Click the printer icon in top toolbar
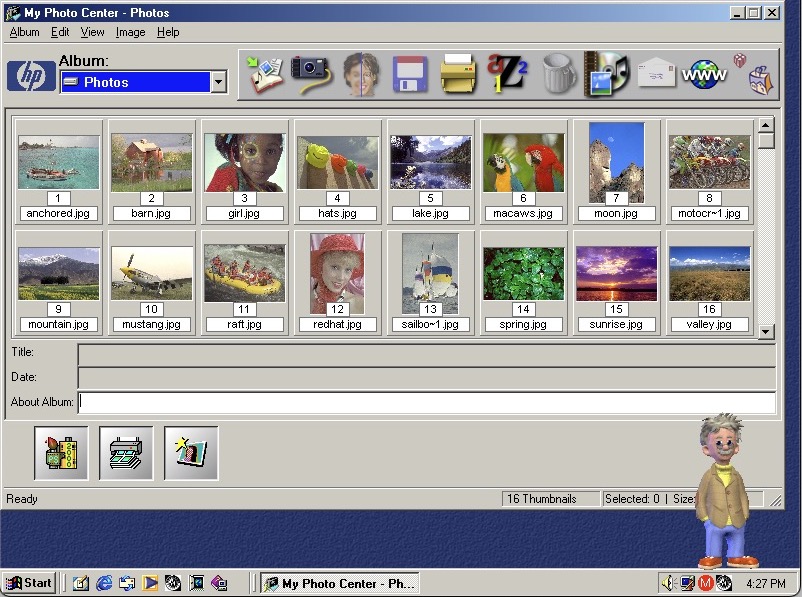Screen dimensions: 802x597 tap(459, 73)
